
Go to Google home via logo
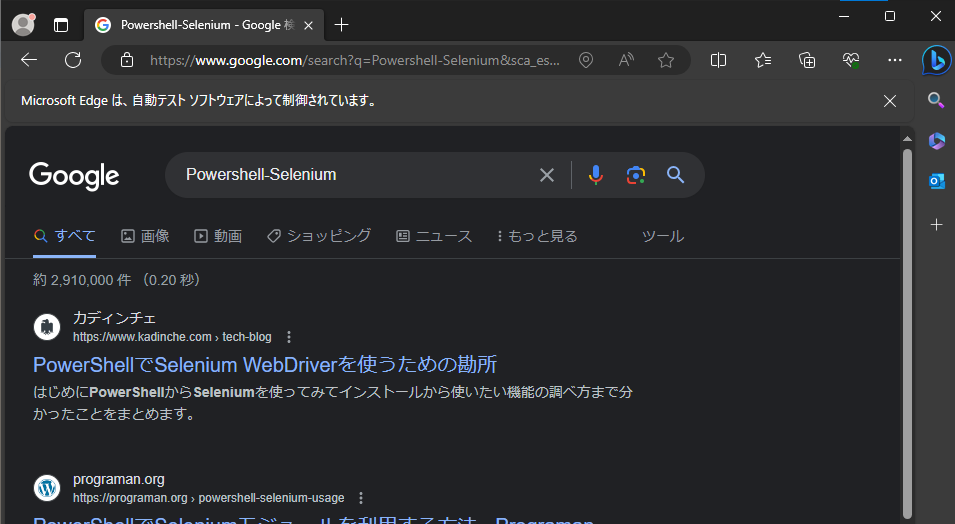coord(74,176)
